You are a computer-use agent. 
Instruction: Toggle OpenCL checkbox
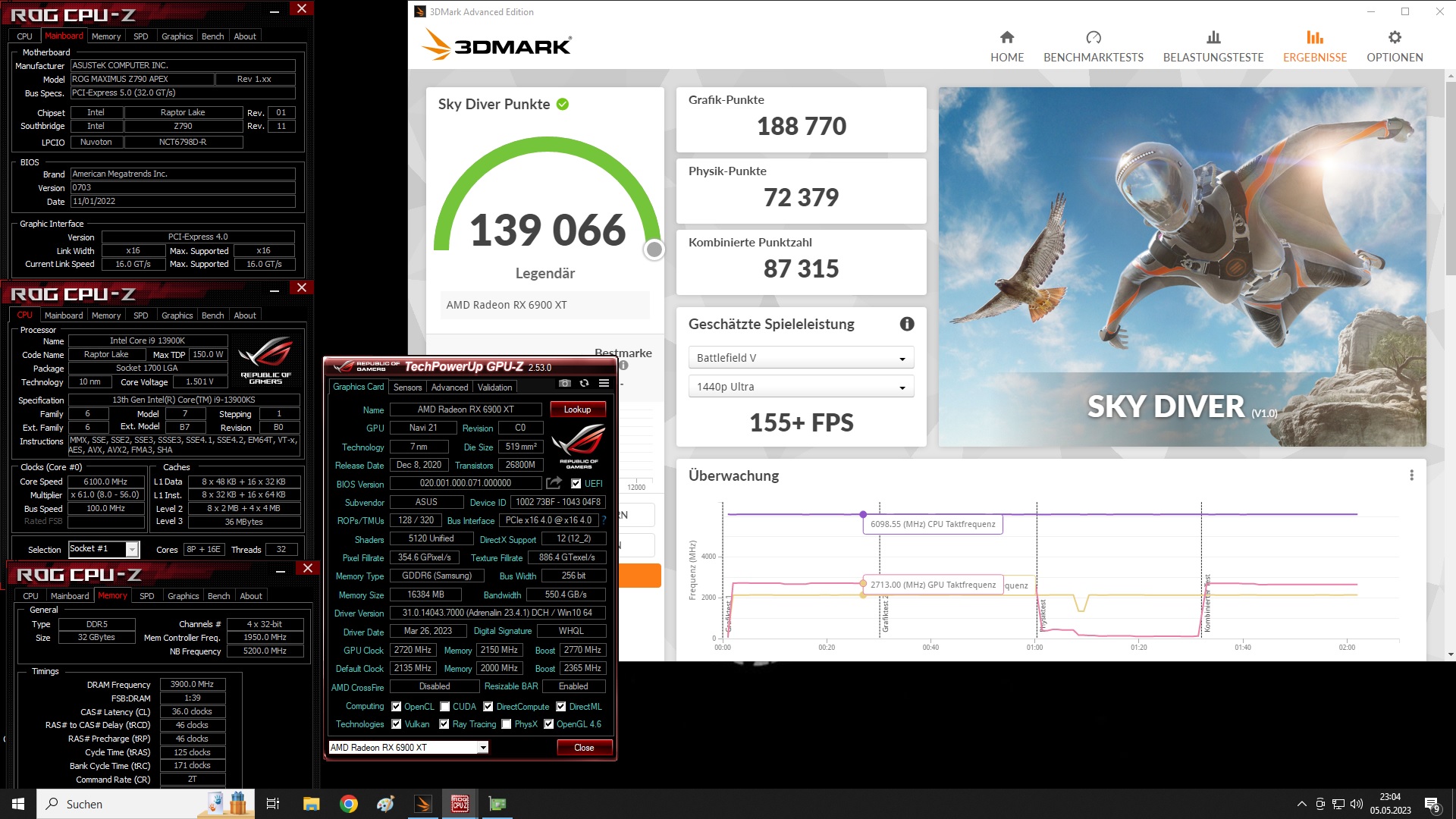click(396, 706)
